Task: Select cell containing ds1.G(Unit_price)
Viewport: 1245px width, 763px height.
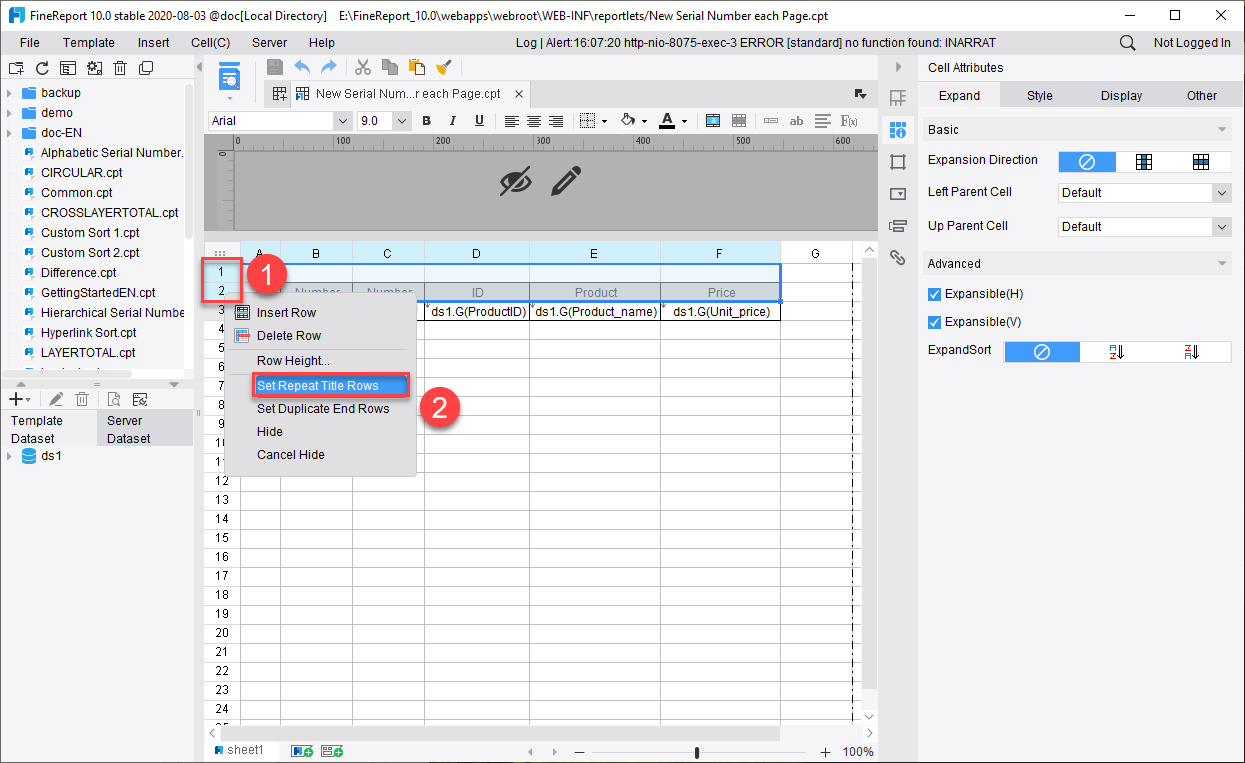Action: 720,312
